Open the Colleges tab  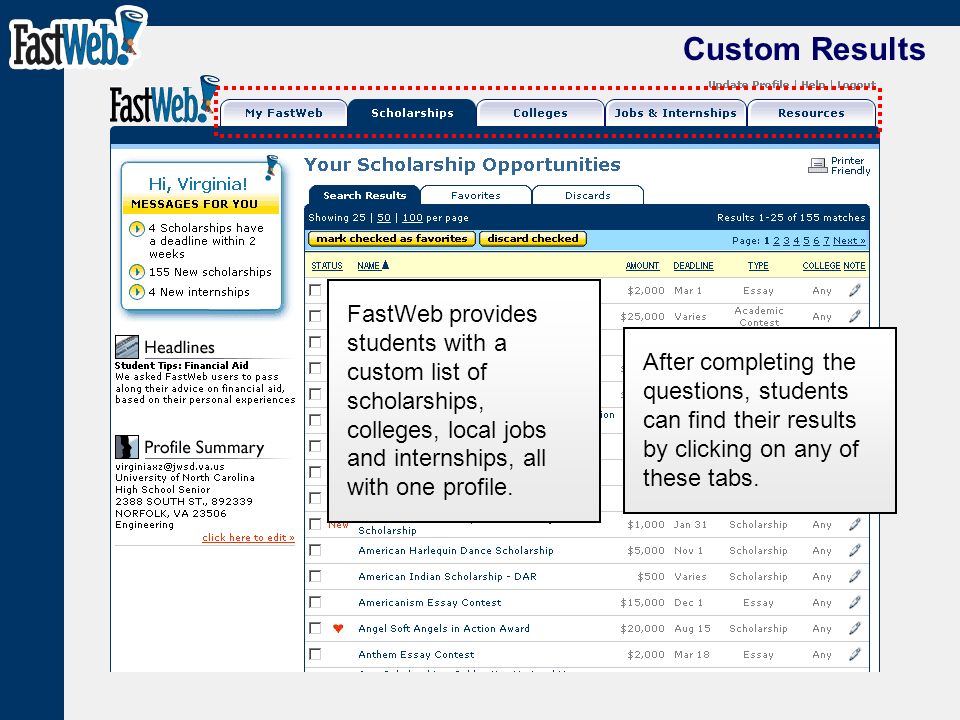[x=540, y=113]
